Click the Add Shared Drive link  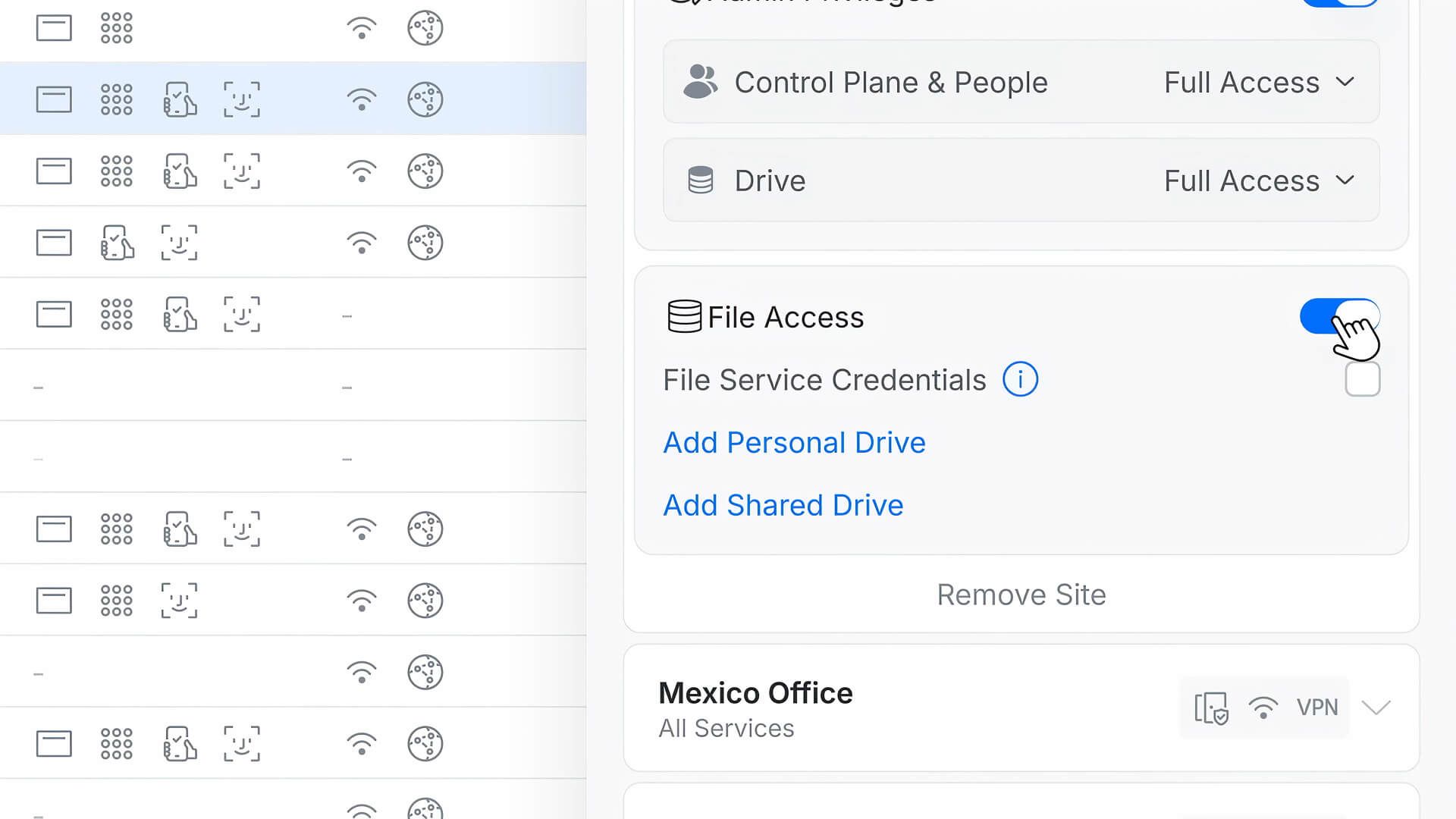point(783,505)
